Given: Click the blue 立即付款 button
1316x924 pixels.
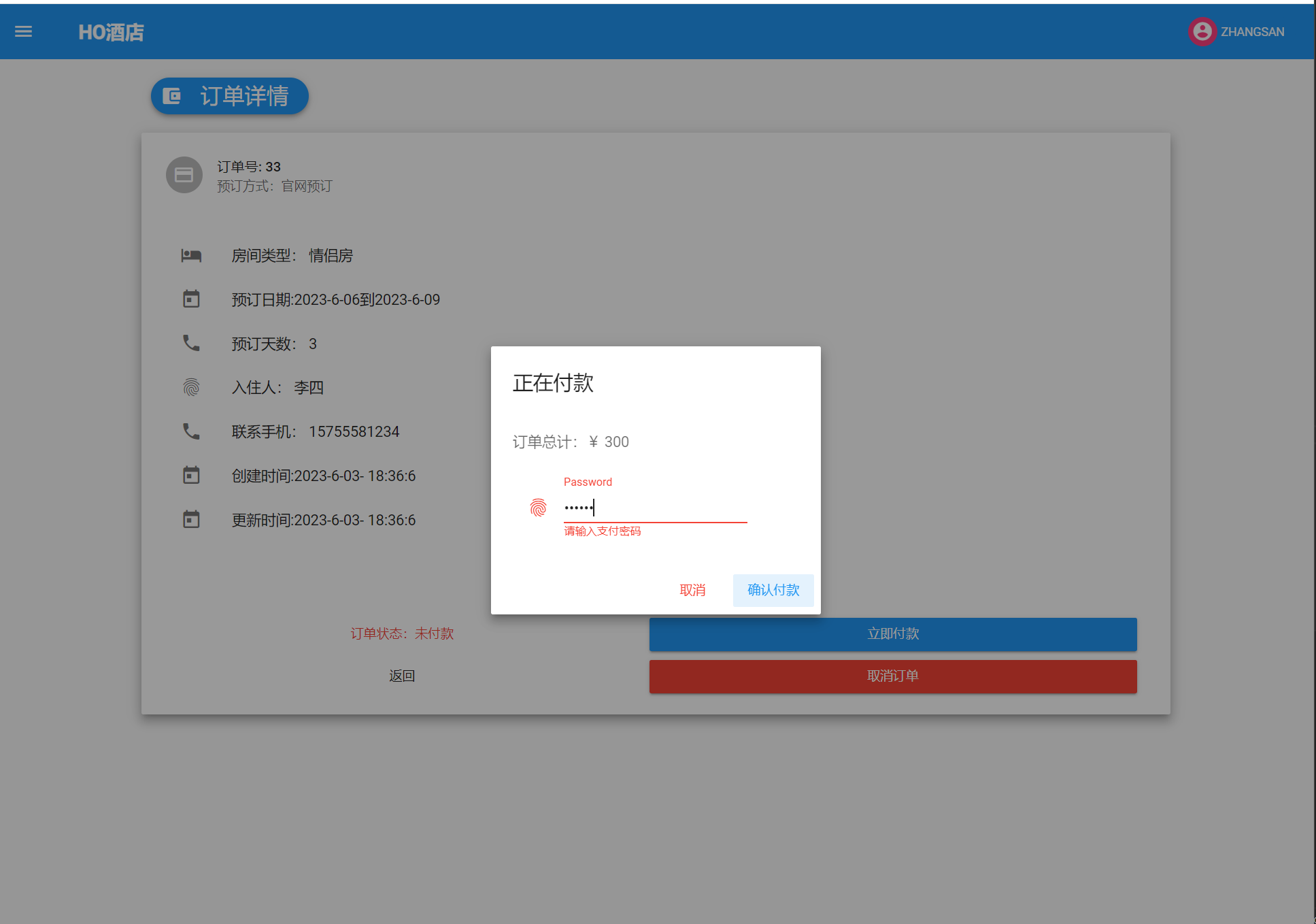Looking at the screenshot, I should (x=892, y=634).
